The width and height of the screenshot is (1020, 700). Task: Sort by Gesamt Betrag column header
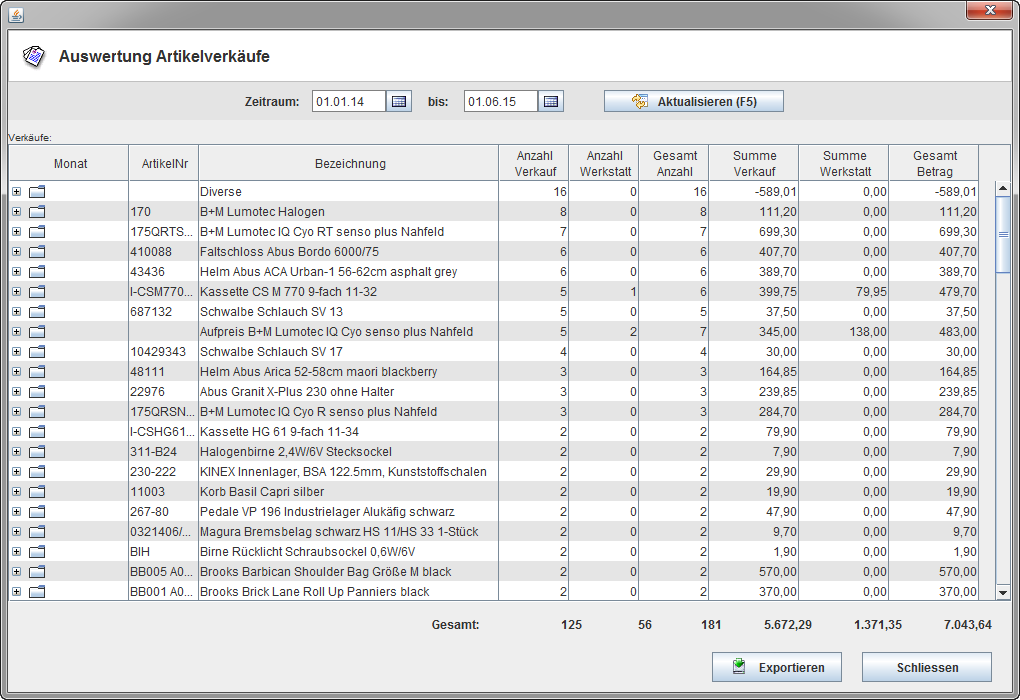tap(934, 164)
